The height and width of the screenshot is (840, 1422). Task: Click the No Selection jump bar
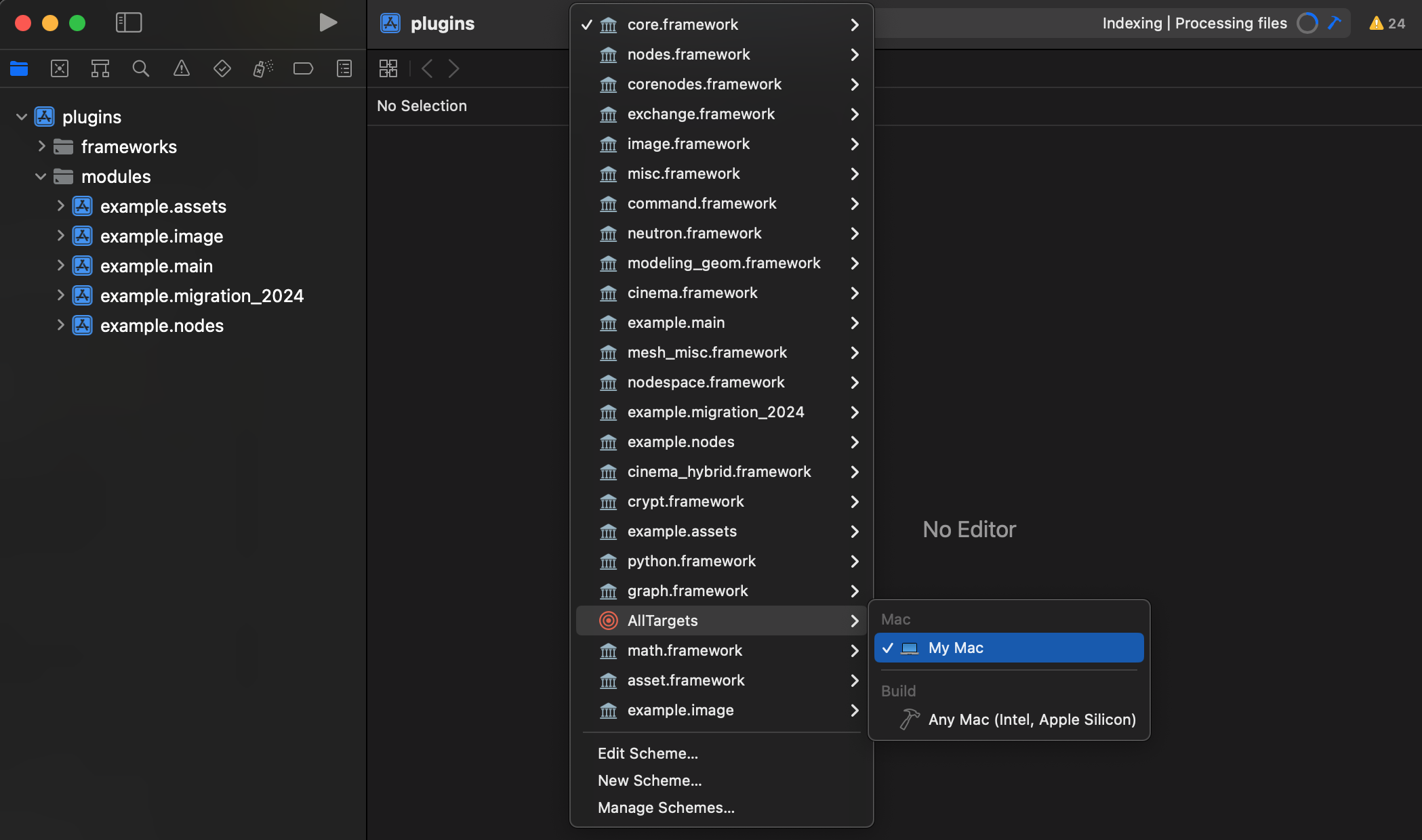click(422, 106)
